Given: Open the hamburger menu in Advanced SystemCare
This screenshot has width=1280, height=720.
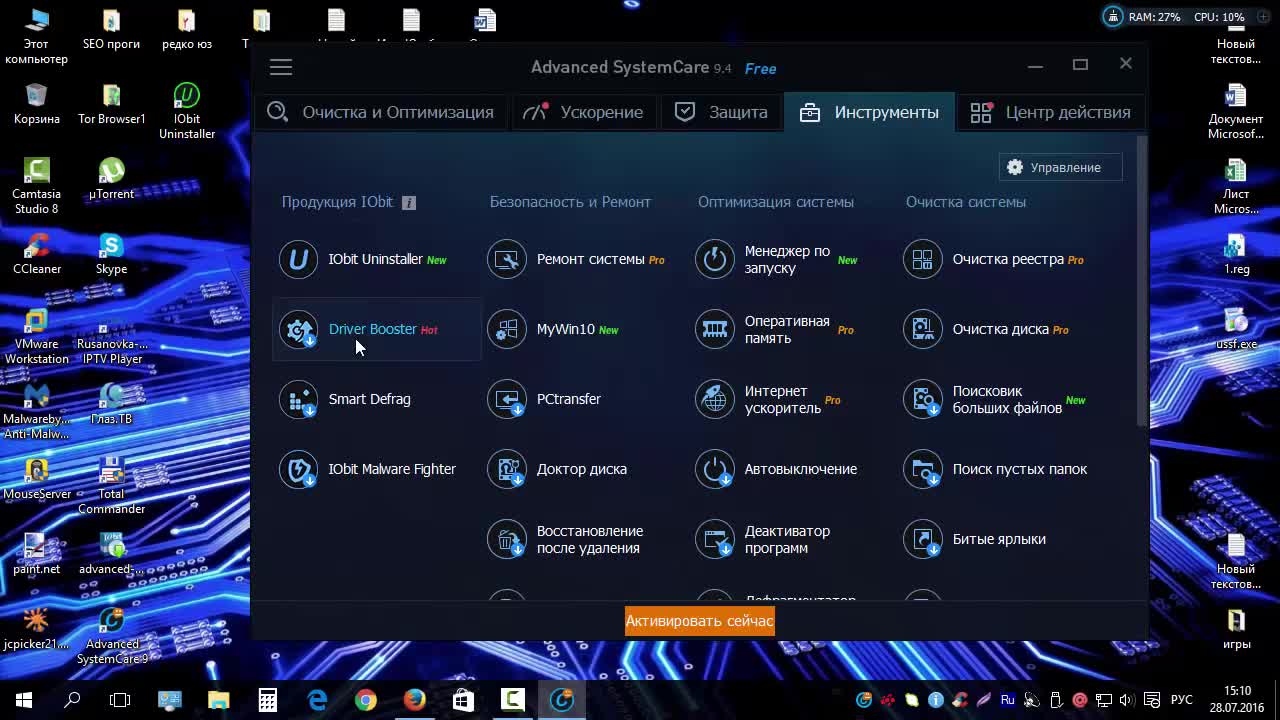Looking at the screenshot, I should click(x=281, y=67).
